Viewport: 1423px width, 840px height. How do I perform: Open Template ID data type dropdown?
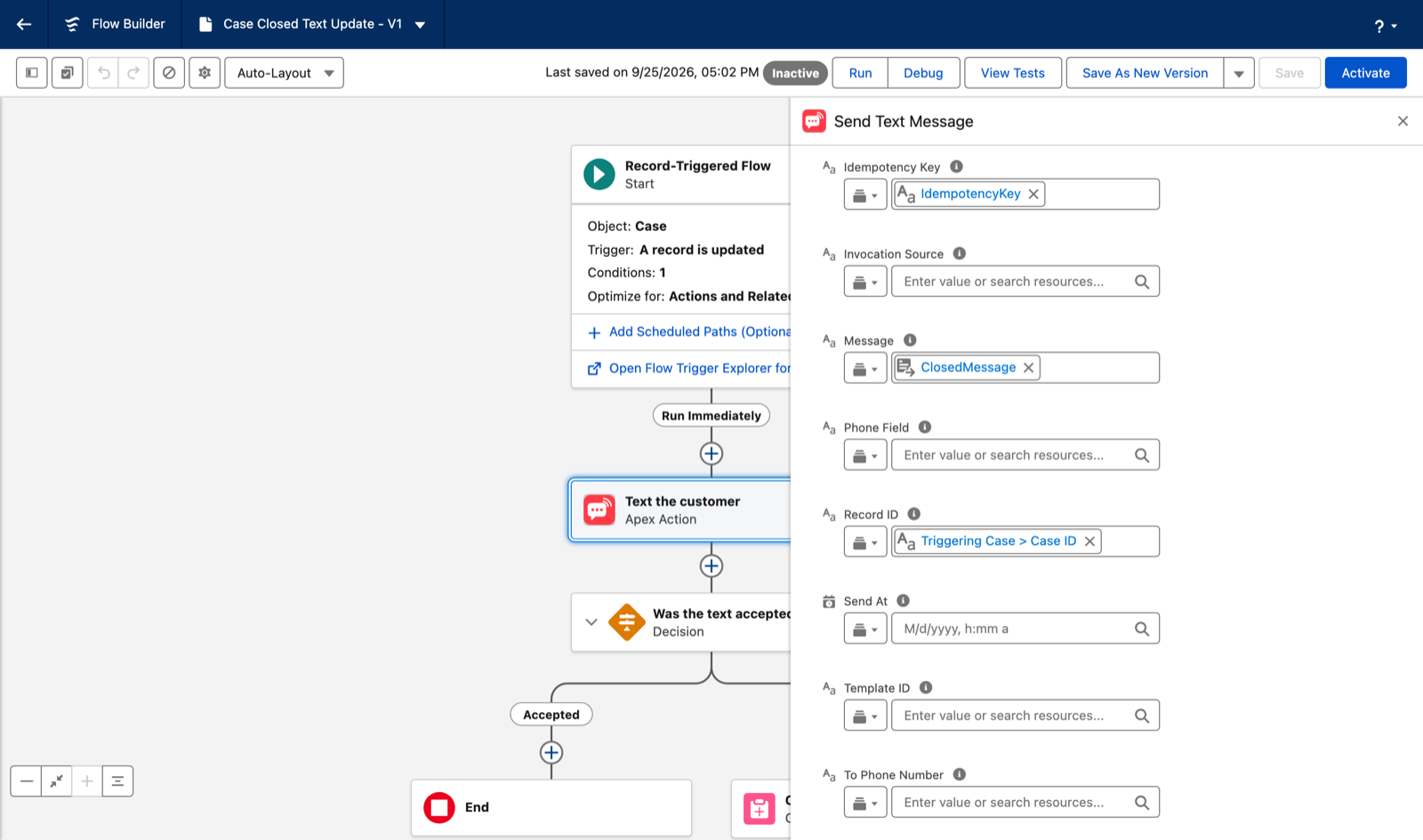865,716
